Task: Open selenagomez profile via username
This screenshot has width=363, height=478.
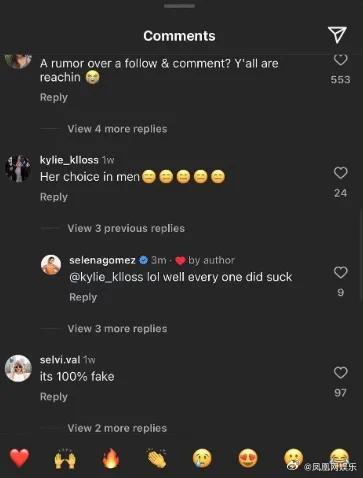Action: point(102,260)
